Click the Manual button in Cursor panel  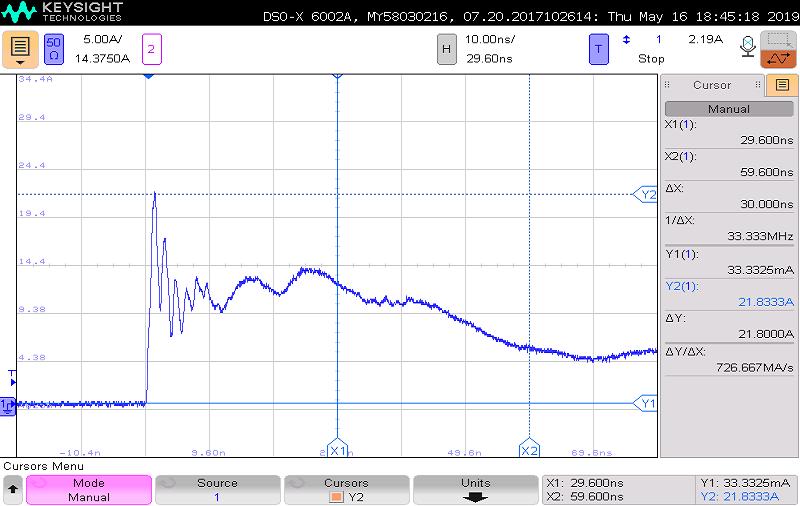728,109
